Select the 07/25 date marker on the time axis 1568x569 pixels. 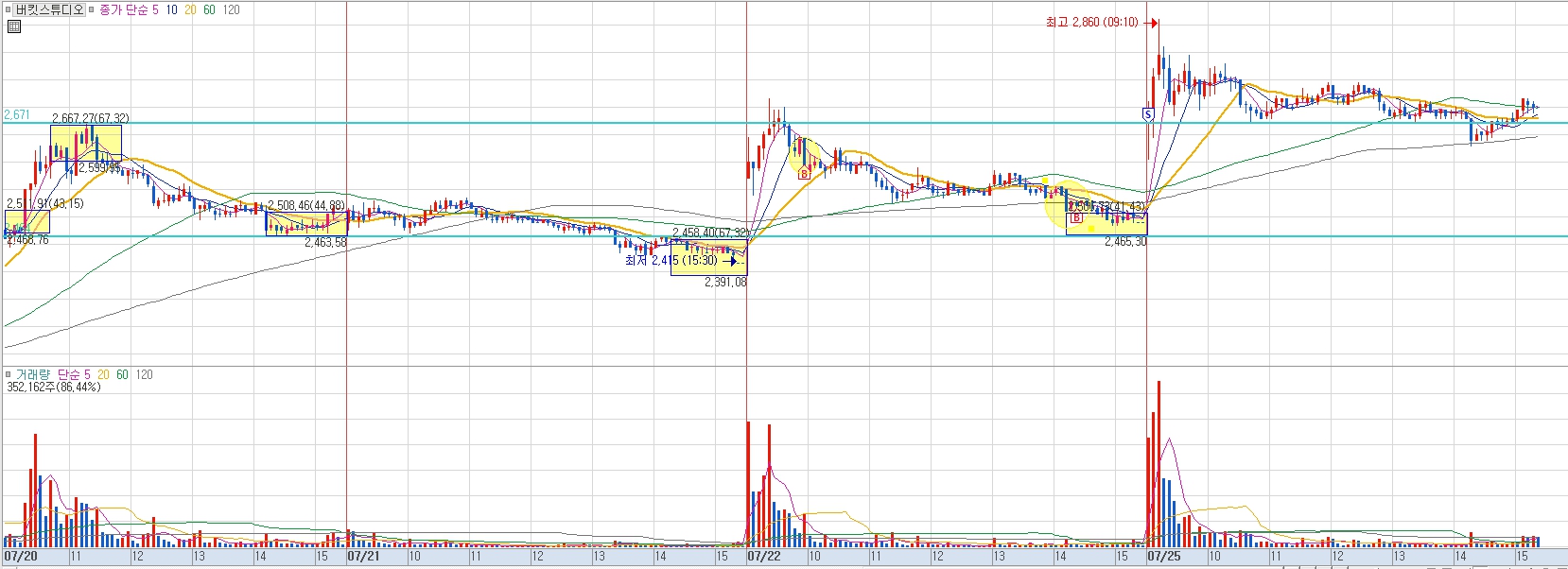tap(1163, 557)
